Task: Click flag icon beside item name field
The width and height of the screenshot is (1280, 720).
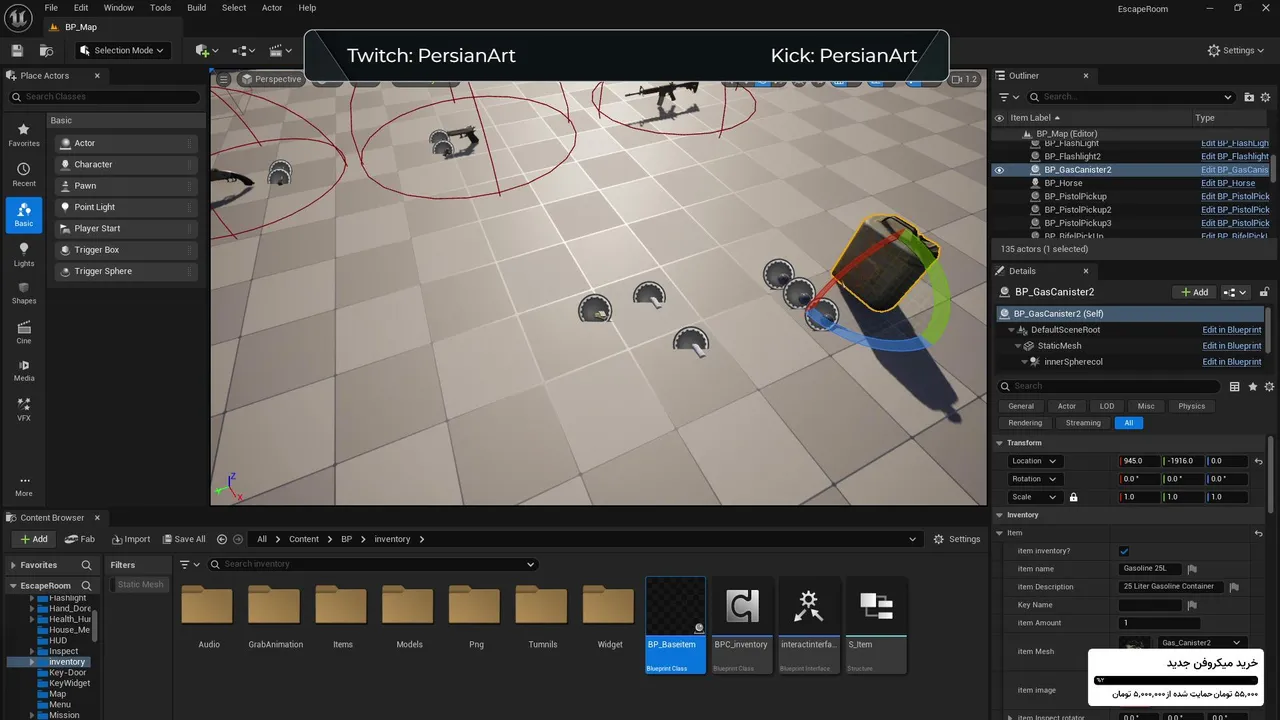Action: [x=1192, y=569]
